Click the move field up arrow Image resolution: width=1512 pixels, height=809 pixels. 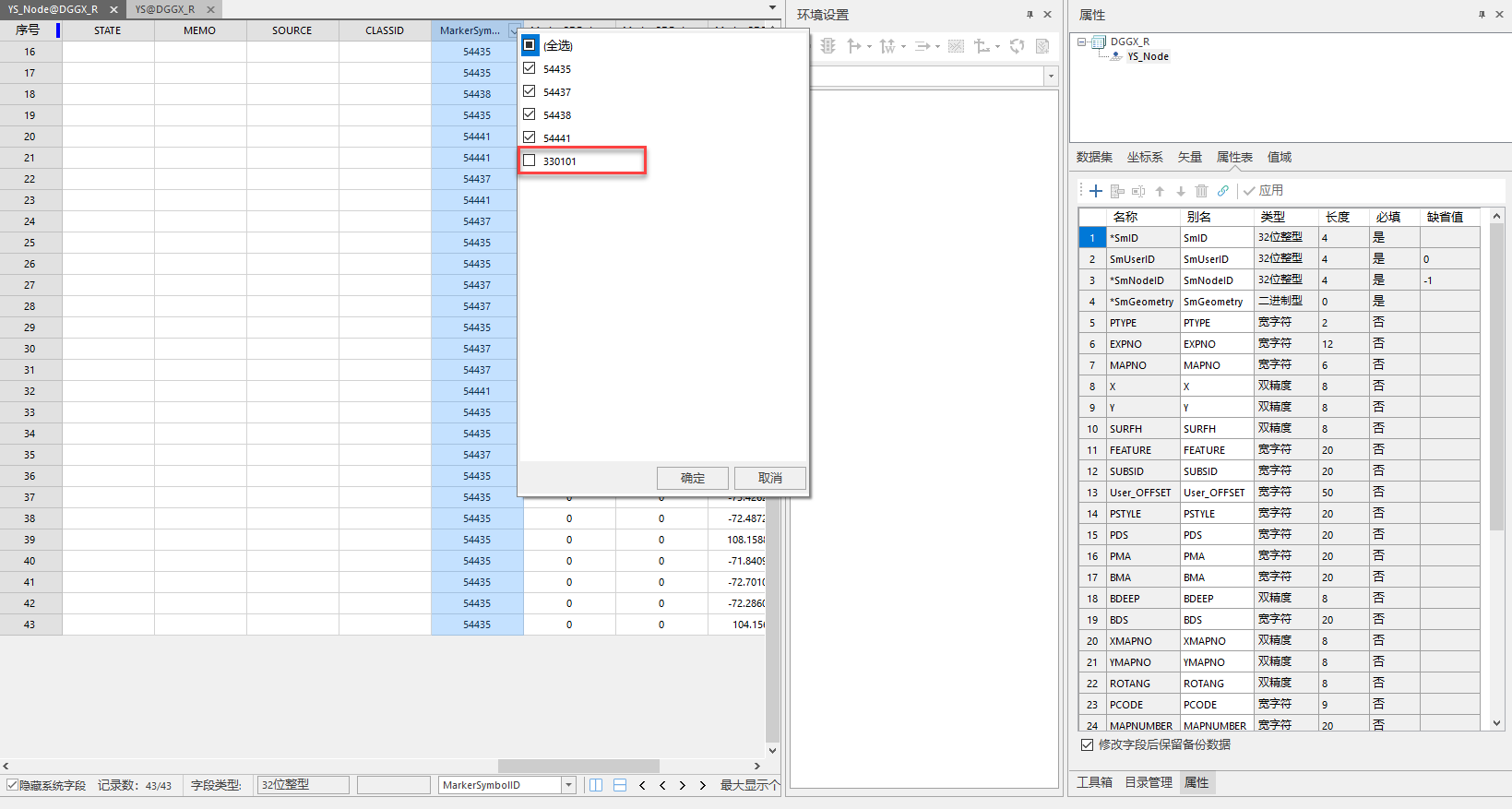click(x=1160, y=191)
